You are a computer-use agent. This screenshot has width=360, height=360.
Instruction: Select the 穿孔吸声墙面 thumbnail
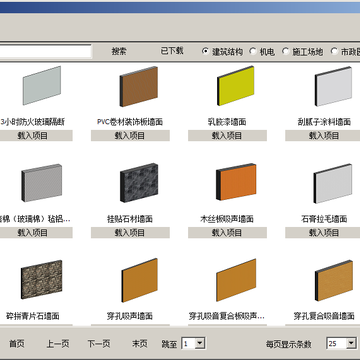tap(139, 280)
